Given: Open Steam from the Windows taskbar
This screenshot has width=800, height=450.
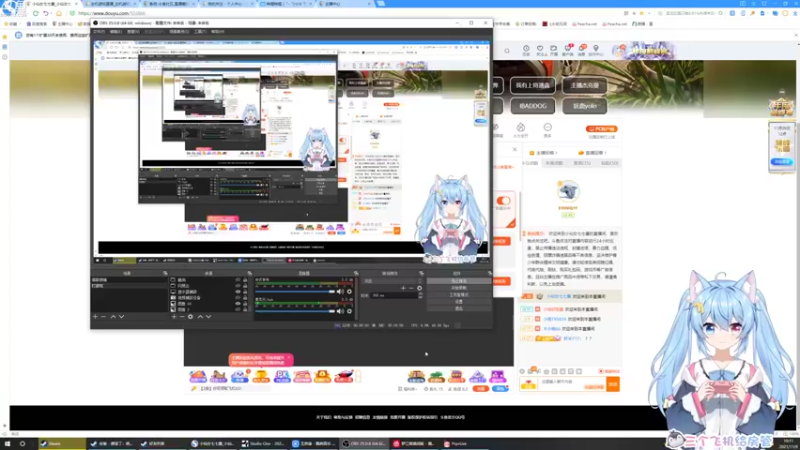Looking at the screenshot, I should click(x=62, y=444).
